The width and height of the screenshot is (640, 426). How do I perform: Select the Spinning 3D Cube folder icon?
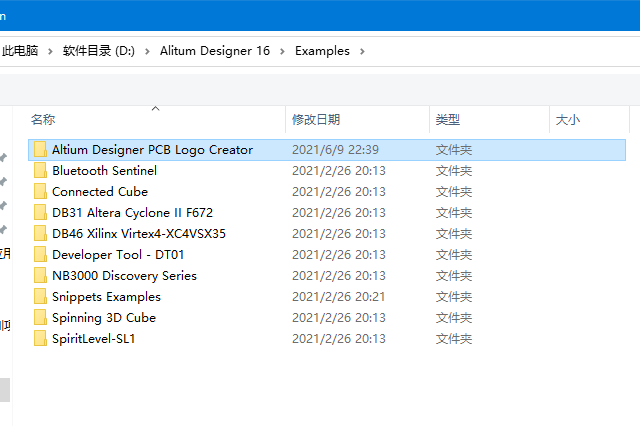pos(40,318)
